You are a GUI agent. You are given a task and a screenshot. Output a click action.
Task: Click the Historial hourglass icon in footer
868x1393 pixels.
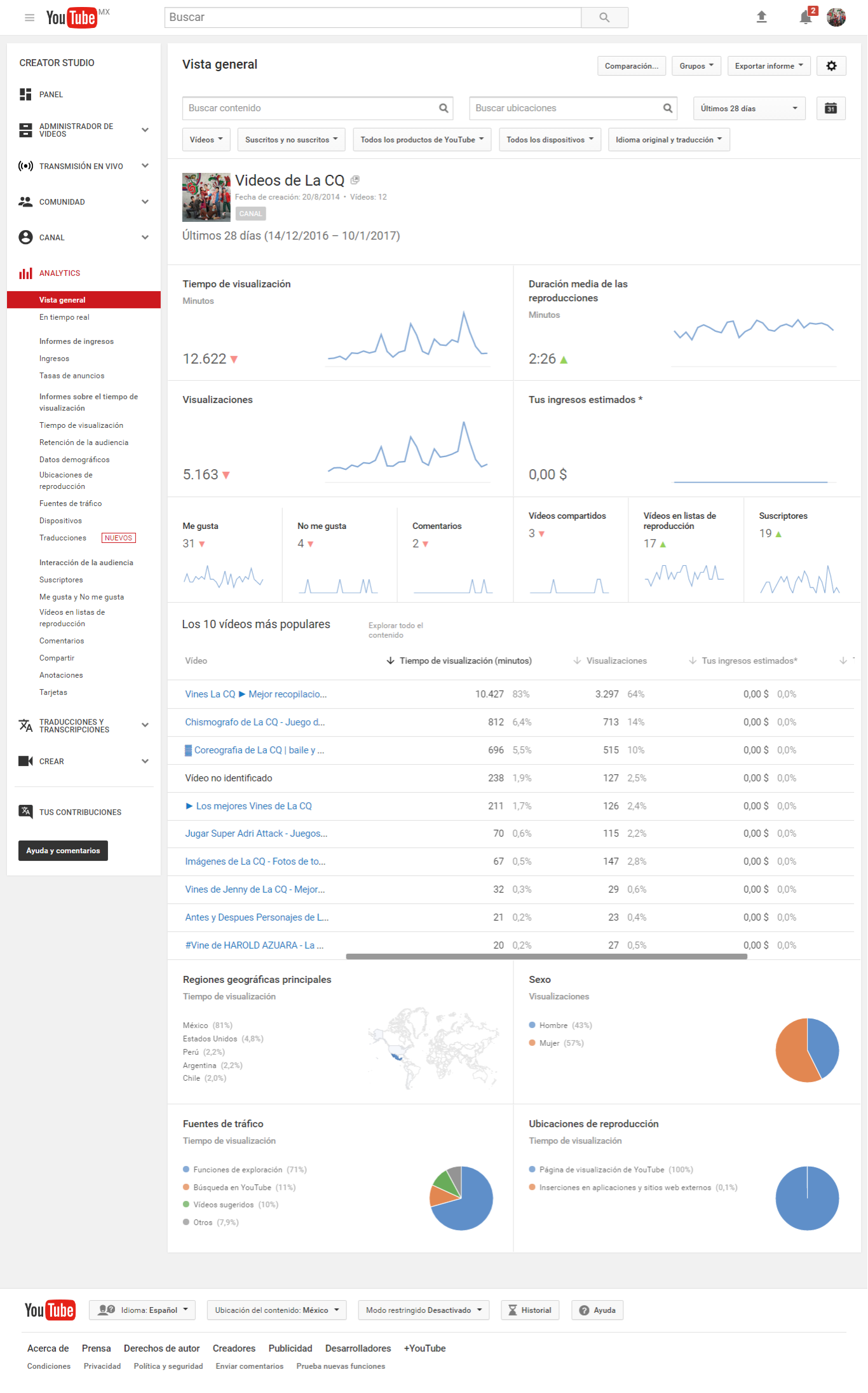[x=512, y=1310]
